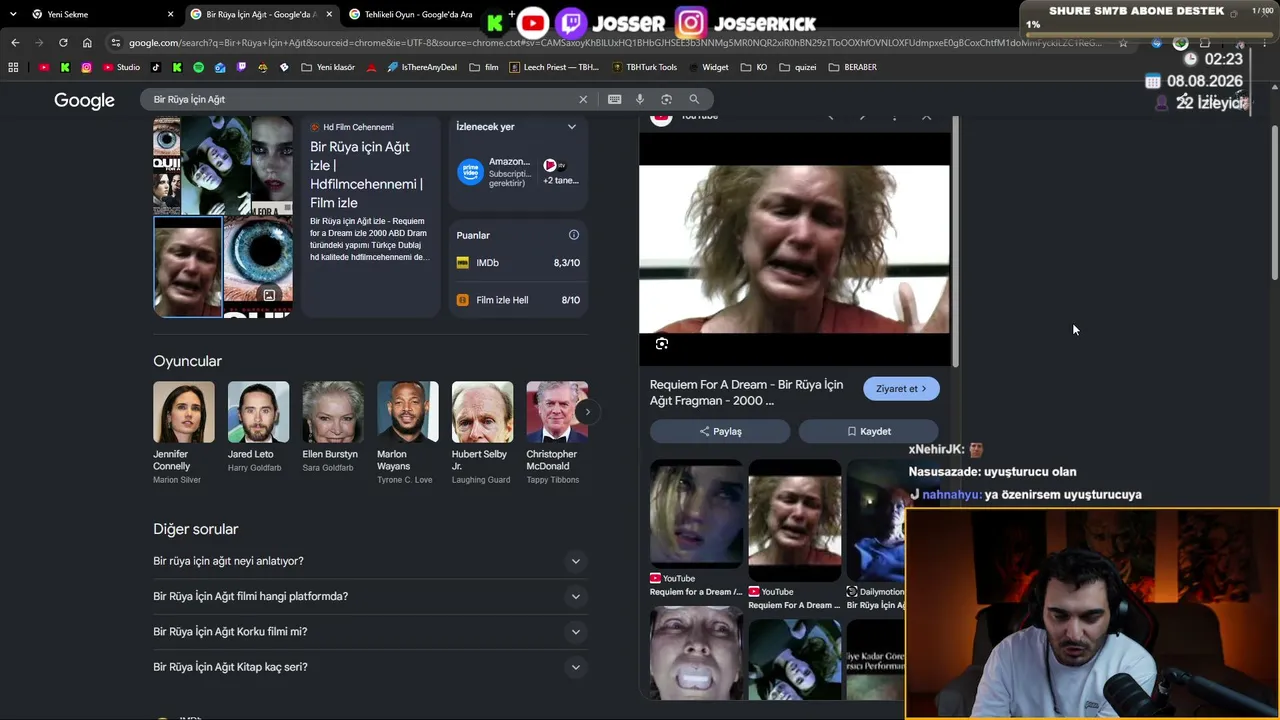Select Marlon Wayans cast photo
The height and width of the screenshot is (720, 1280).
408,412
